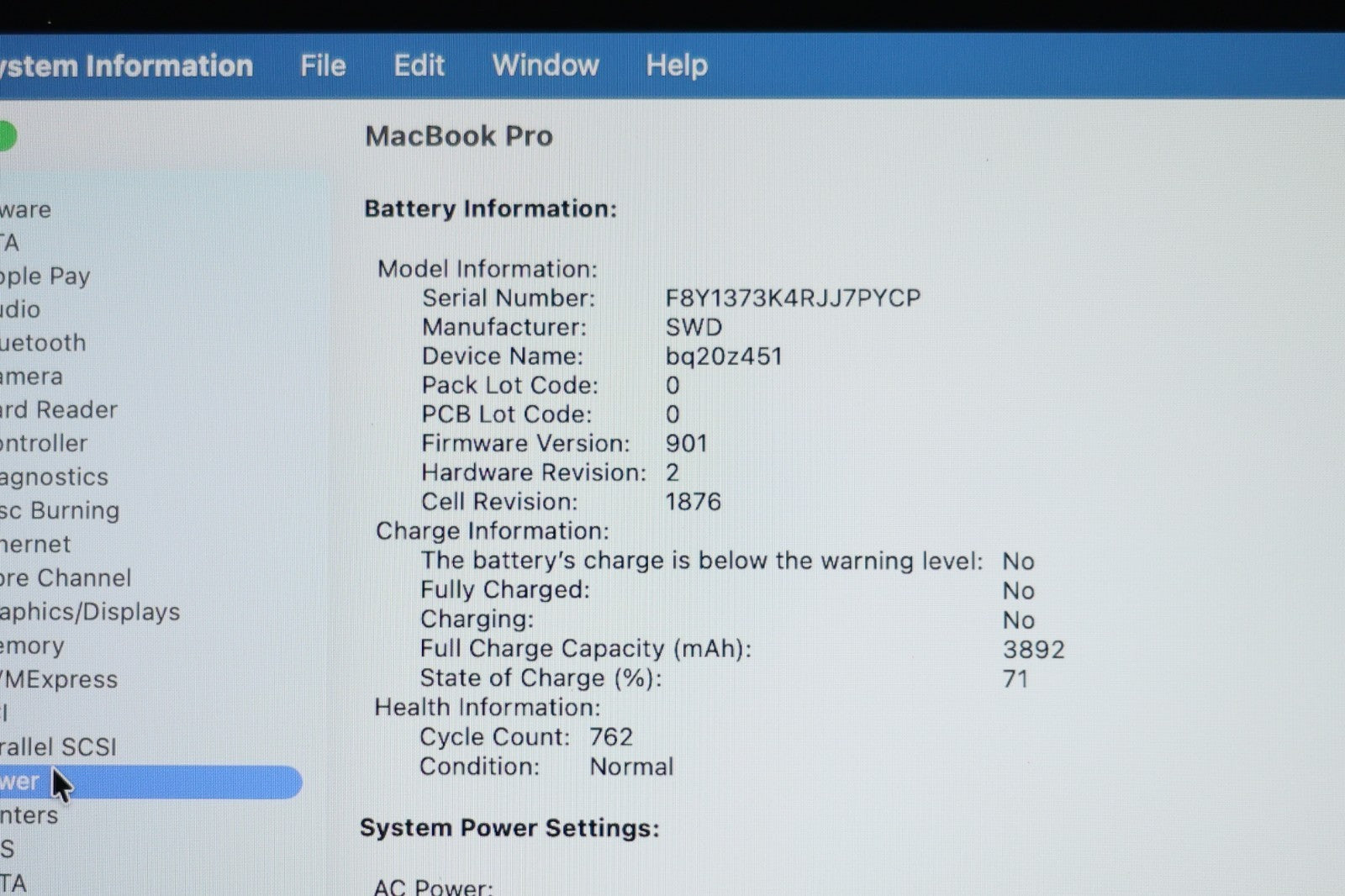Select Parallel SCSI in the sidebar

(x=58, y=747)
